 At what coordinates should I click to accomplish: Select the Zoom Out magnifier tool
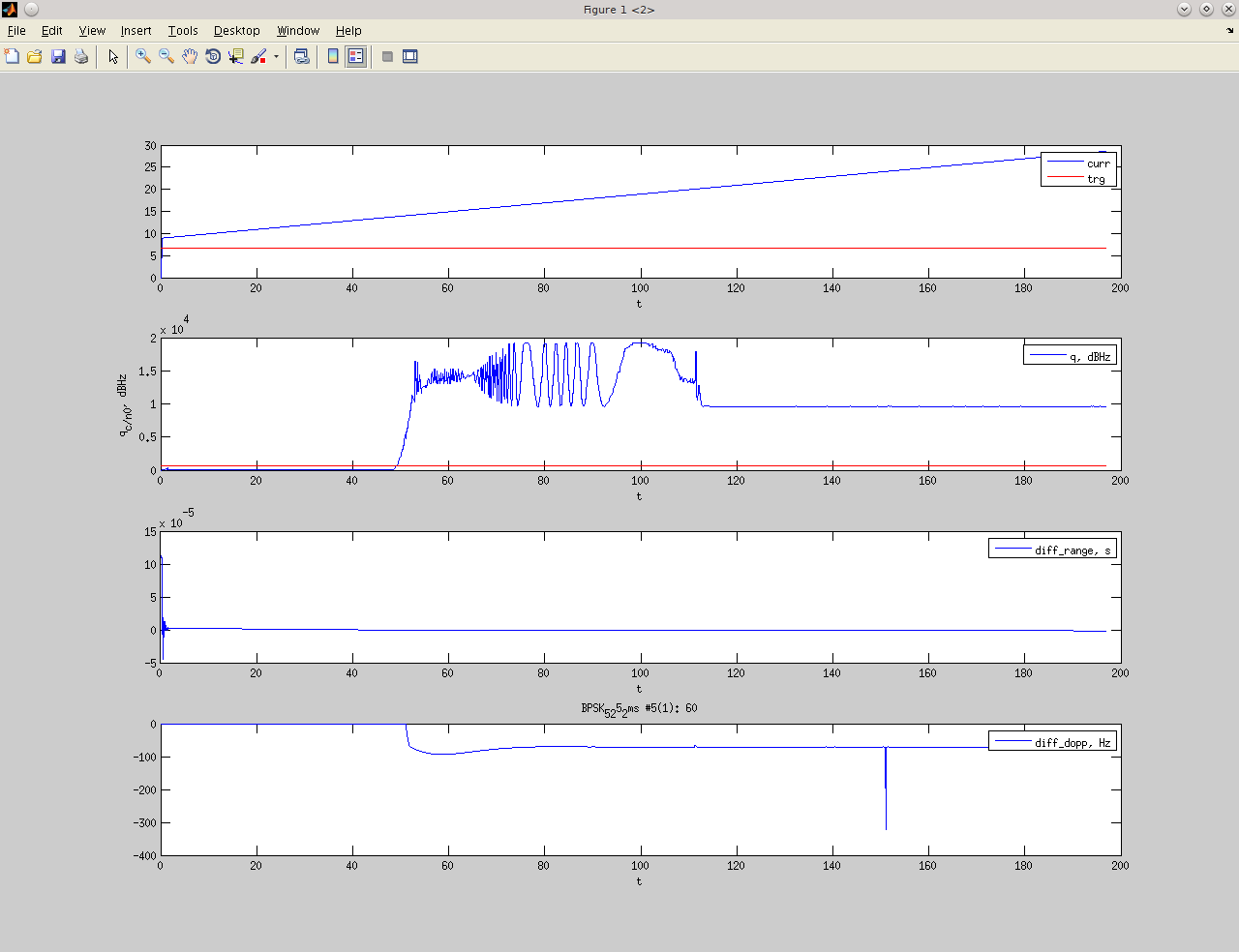point(166,57)
